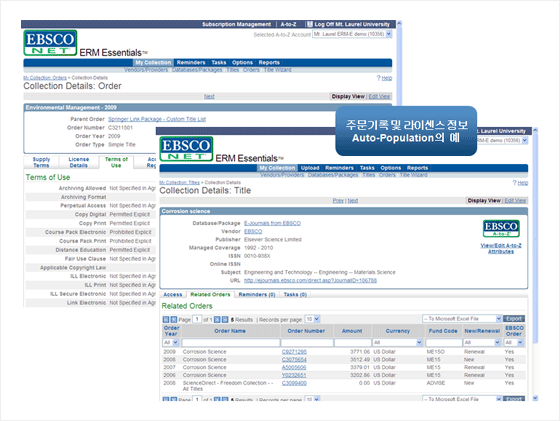Click the EBSCO A-to-Z logo
The image size is (560, 421).
pos(501,229)
